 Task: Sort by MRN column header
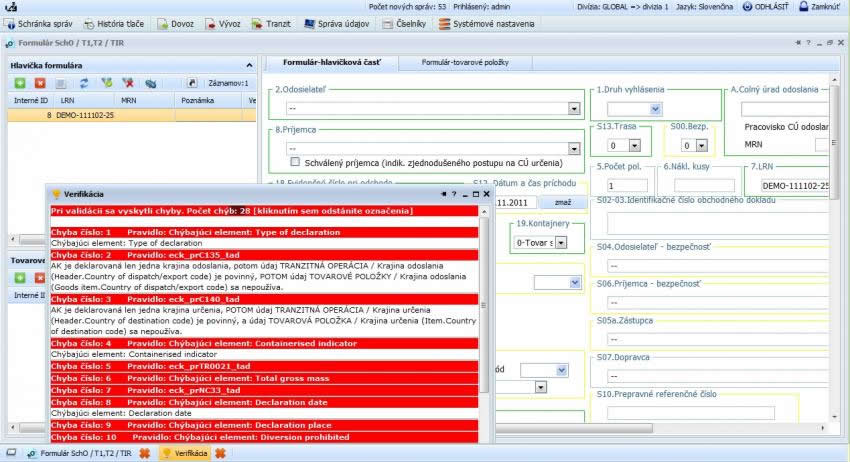[x=145, y=100]
